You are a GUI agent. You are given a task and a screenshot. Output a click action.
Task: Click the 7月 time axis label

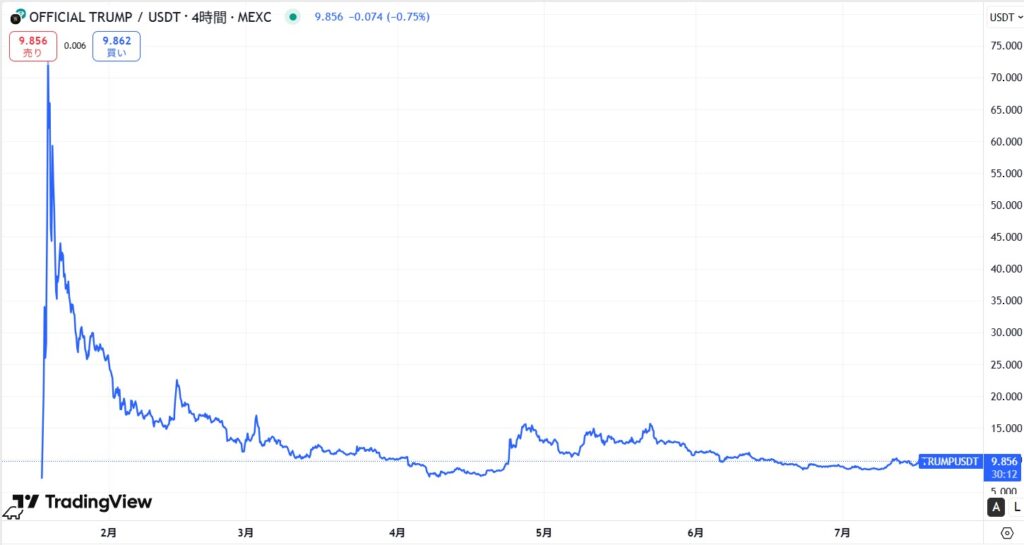pos(842,533)
